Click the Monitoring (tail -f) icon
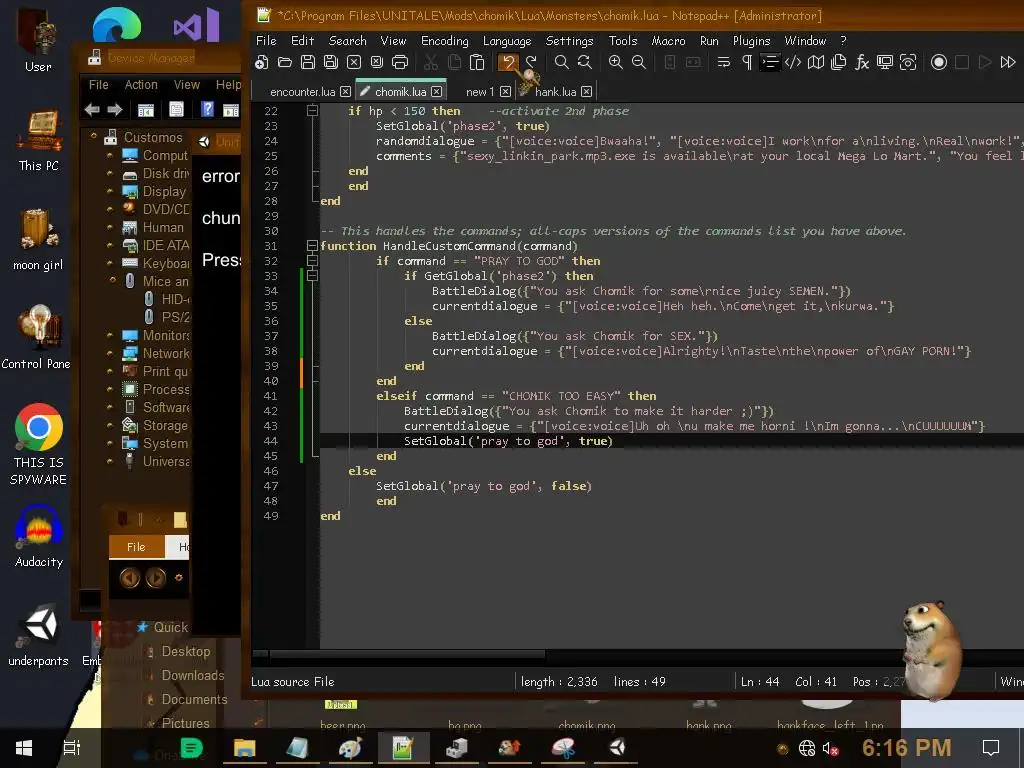 click(x=908, y=62)
